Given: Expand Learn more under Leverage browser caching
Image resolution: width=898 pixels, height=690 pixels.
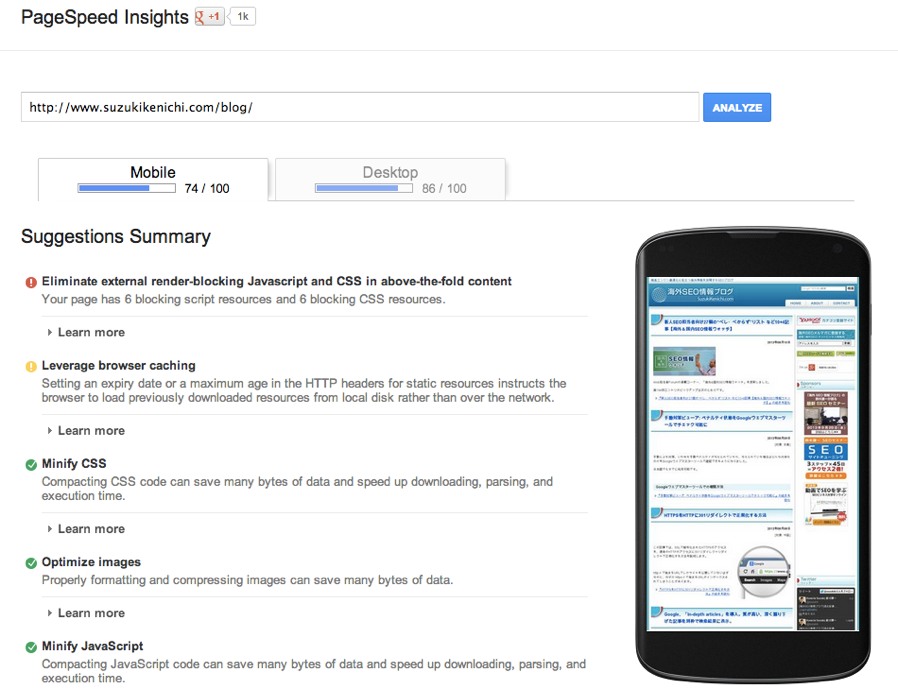Looking at the screenshot, I should (86, 431).
